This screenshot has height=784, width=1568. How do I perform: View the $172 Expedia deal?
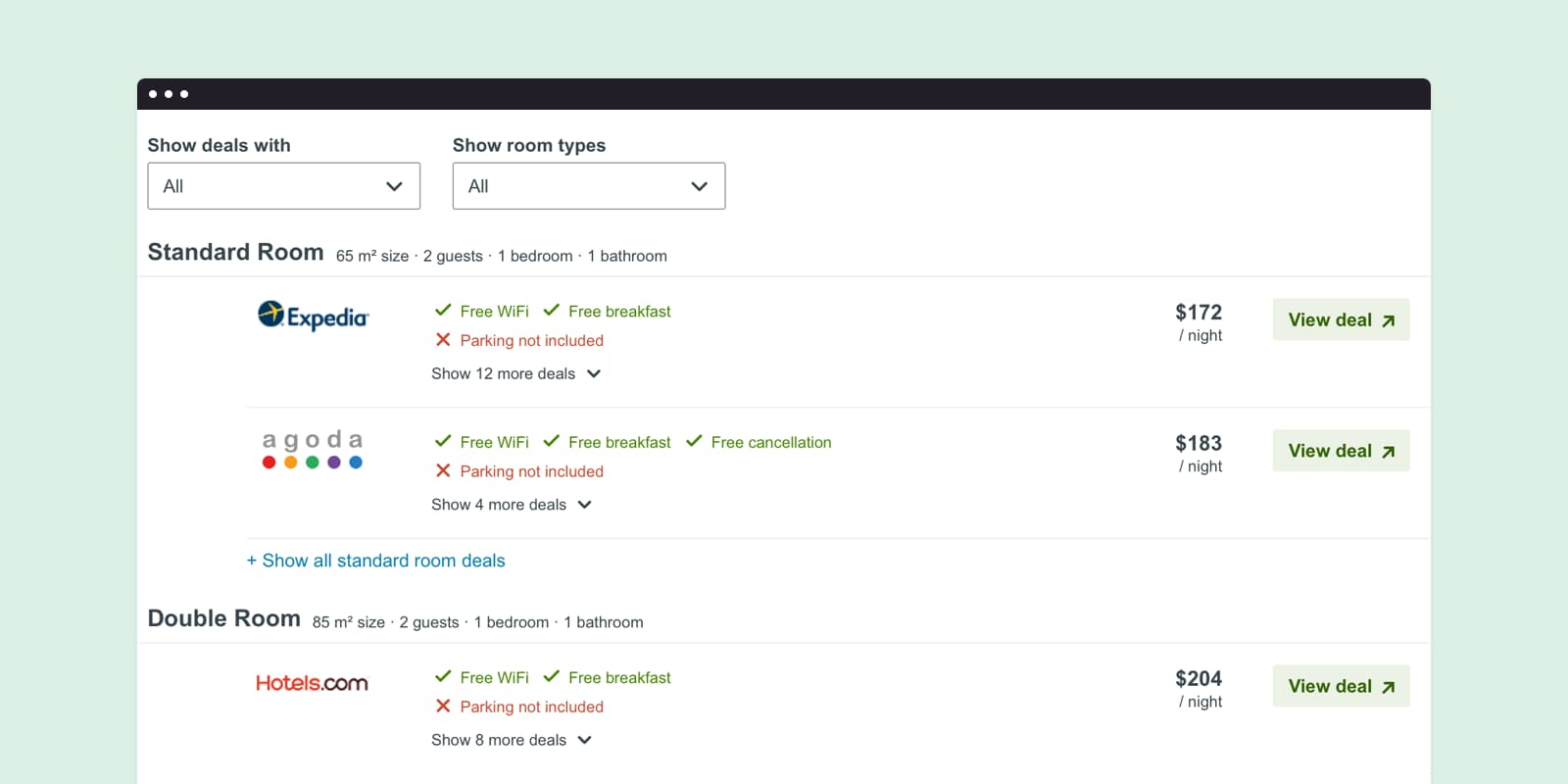pos(1341,319)
